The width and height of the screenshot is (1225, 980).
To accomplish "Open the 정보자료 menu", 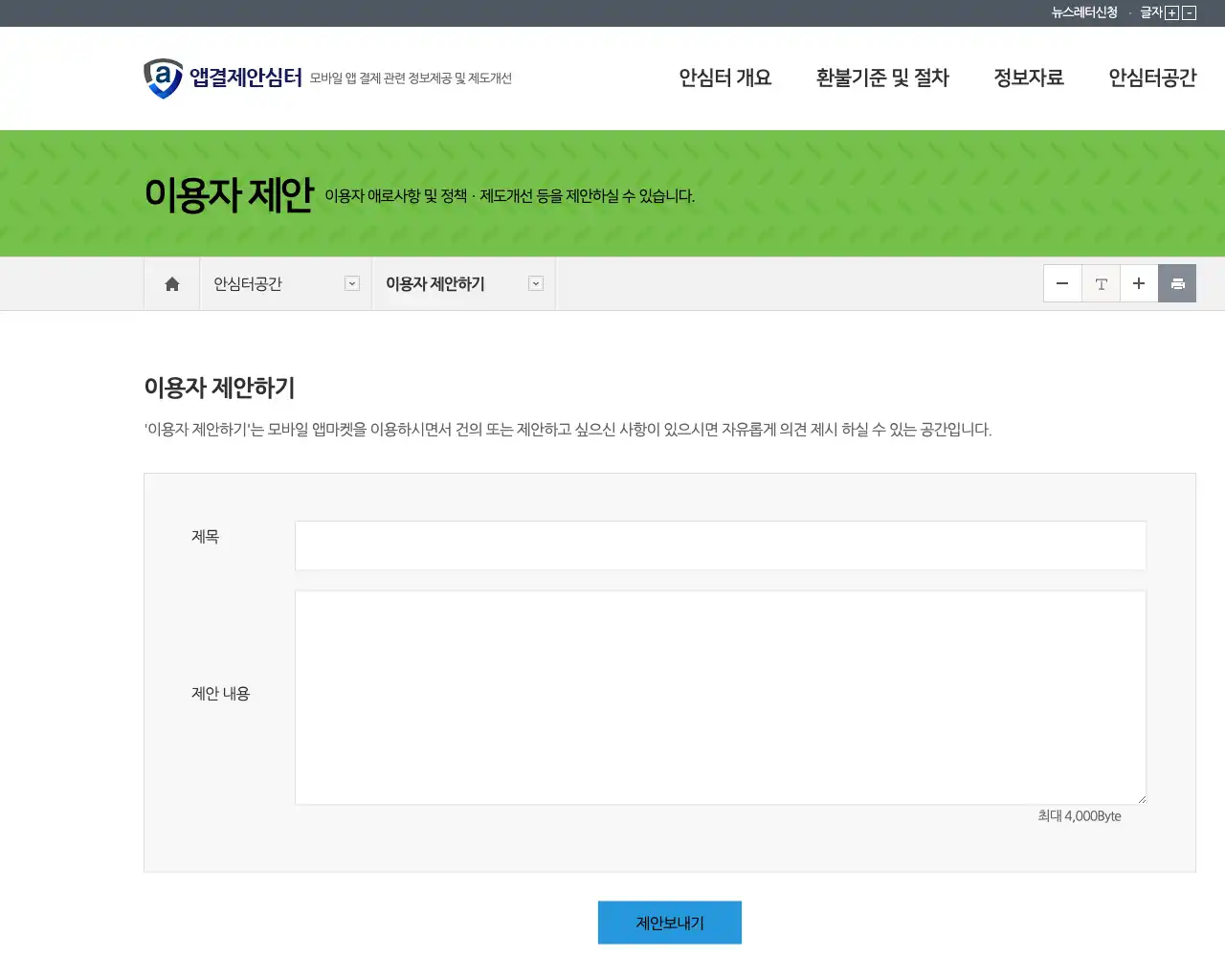I will tap(1029, 78).
